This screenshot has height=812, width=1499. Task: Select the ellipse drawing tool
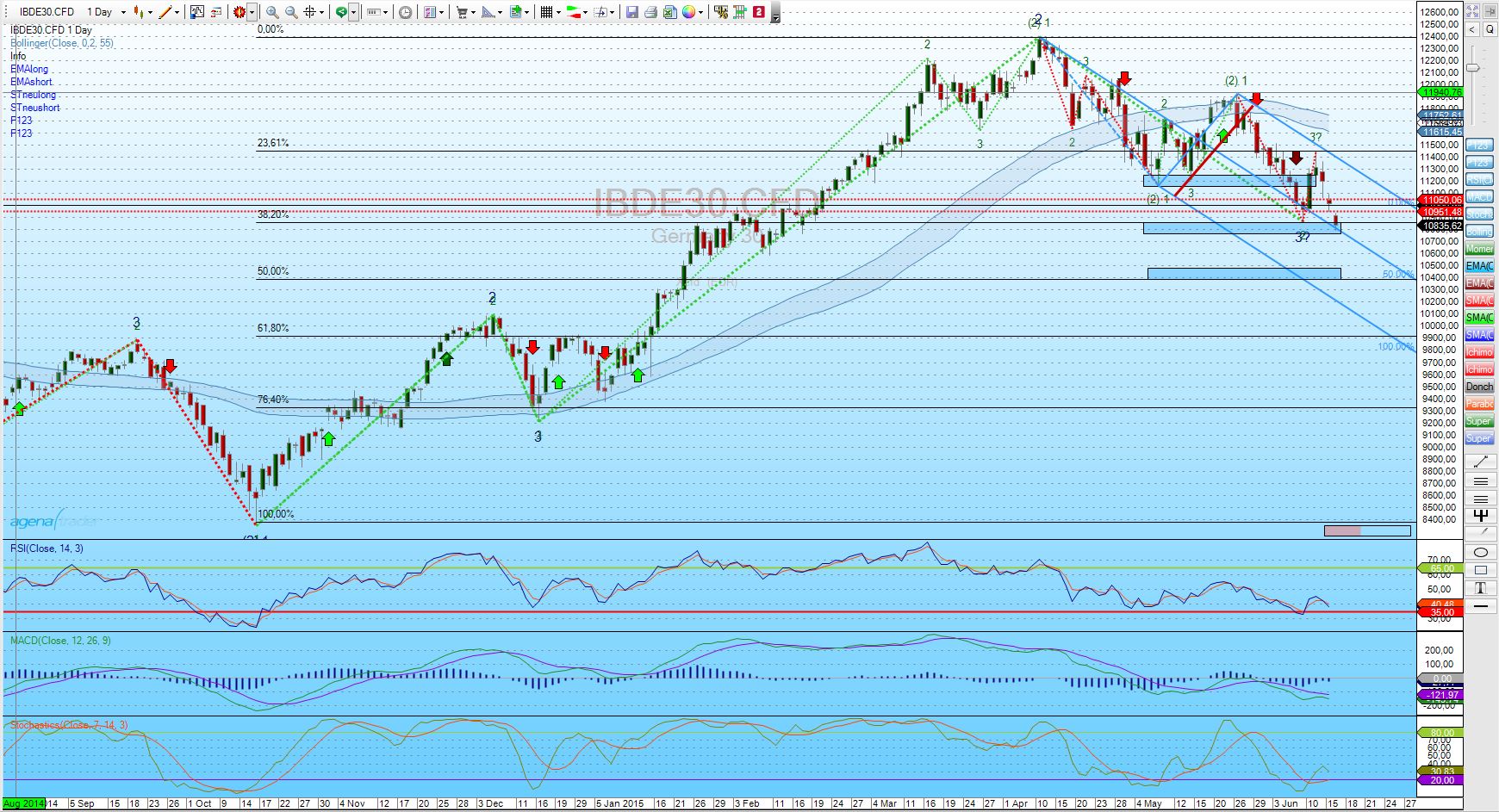[x=1480, y=552]
